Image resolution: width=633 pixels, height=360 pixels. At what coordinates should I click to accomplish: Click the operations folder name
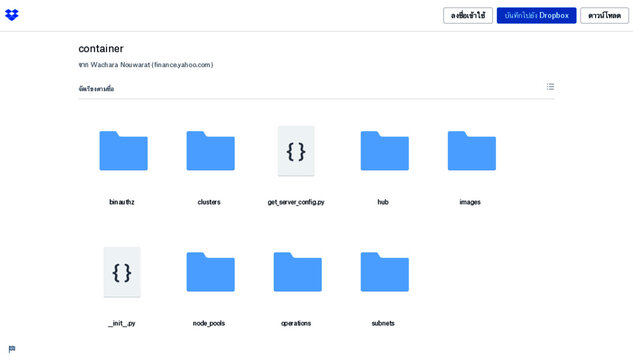(296, 323)
